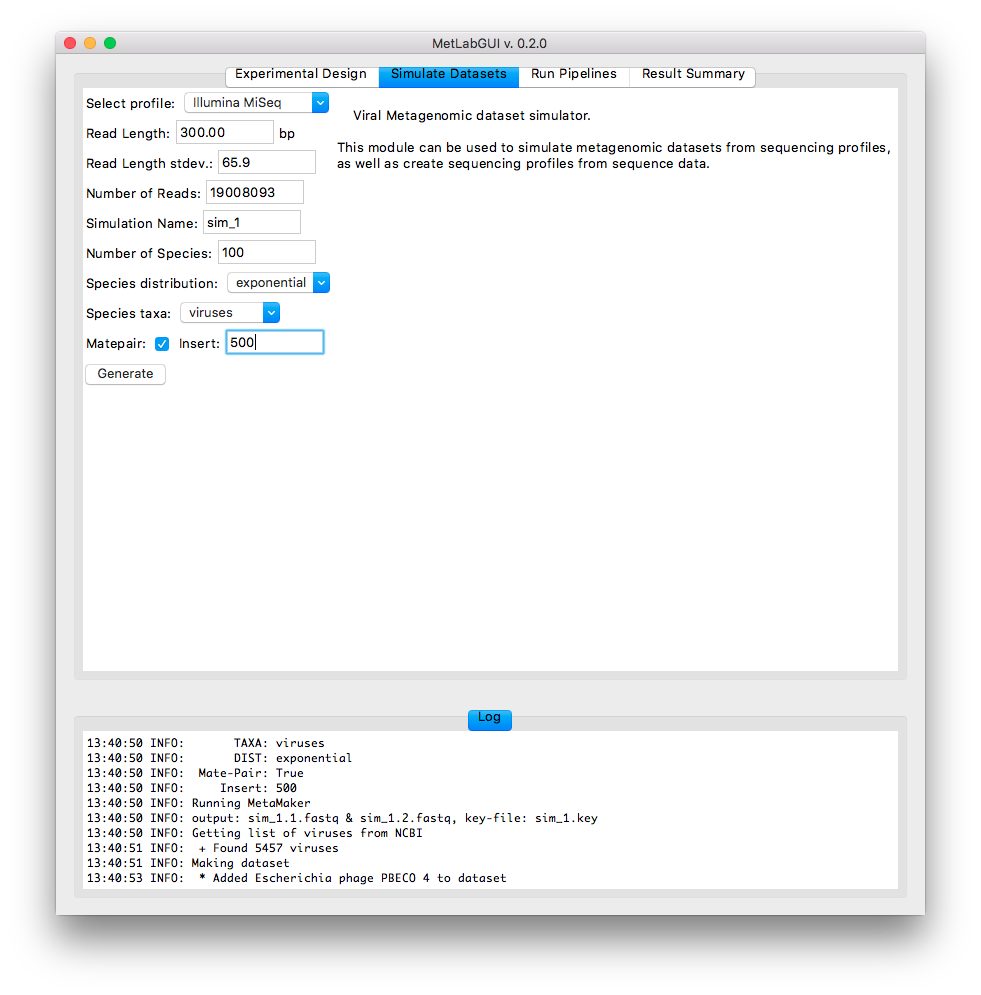Click the Read Length stdev. field

(x=267, y=162)
